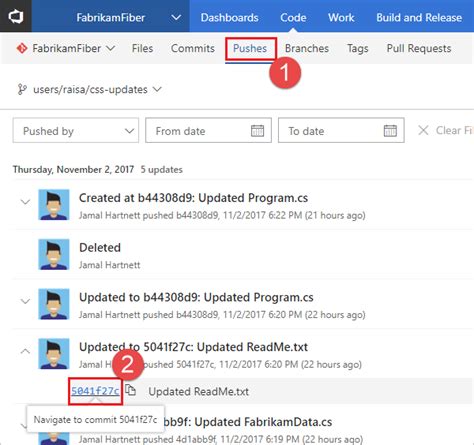Expand the FabrikamFiber repository selector

(x=111, y=48)
